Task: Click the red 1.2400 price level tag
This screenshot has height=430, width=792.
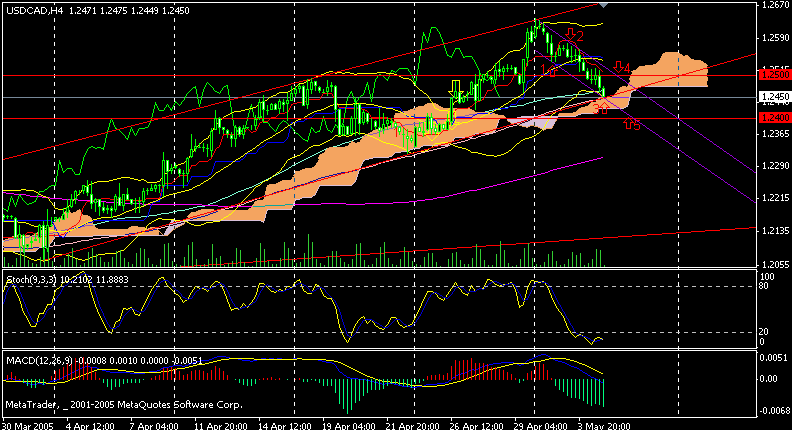Action: point(771,118)
